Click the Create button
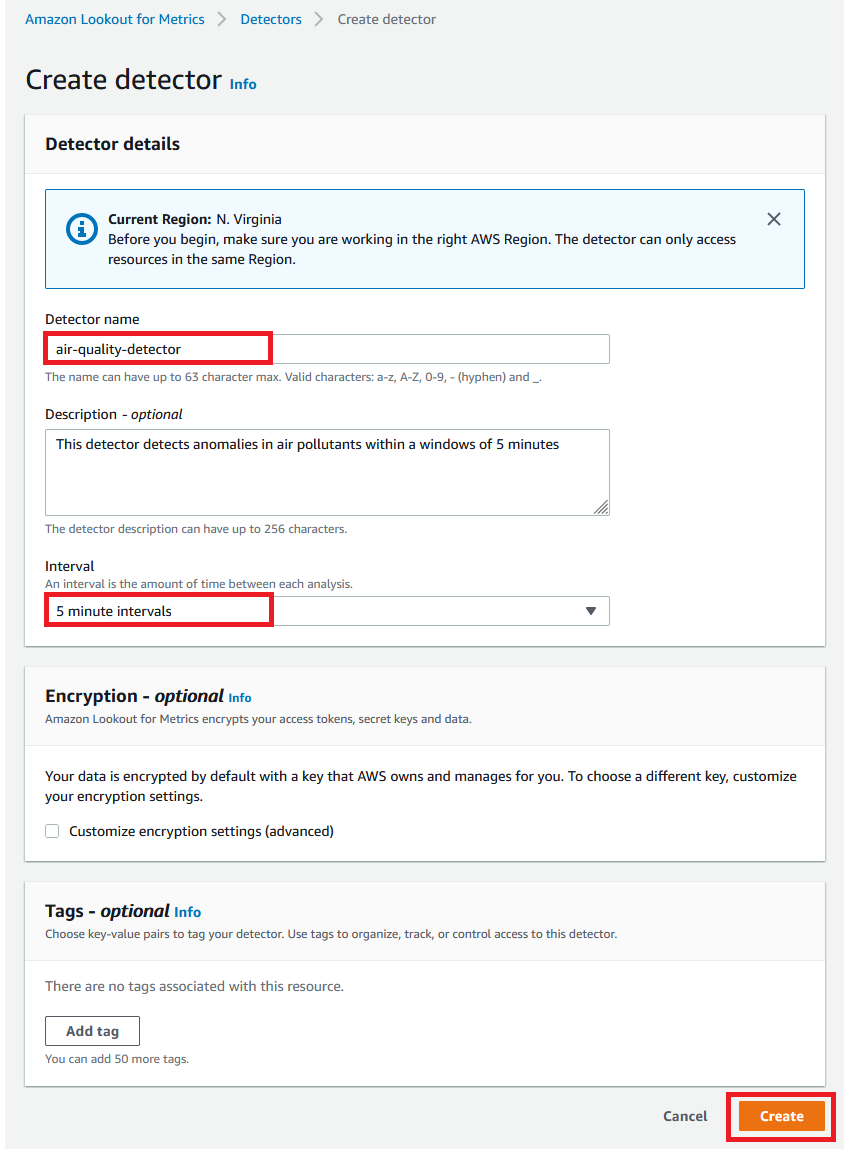Screen dimensions: 844x1149 [x=781, y=1116]
